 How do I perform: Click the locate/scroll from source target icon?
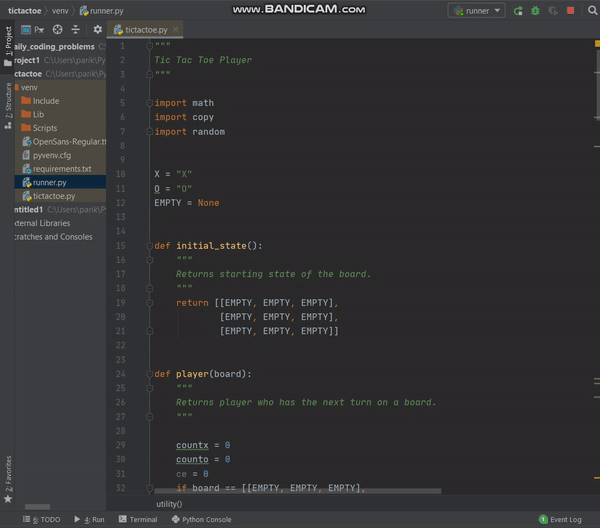(57, 29)
